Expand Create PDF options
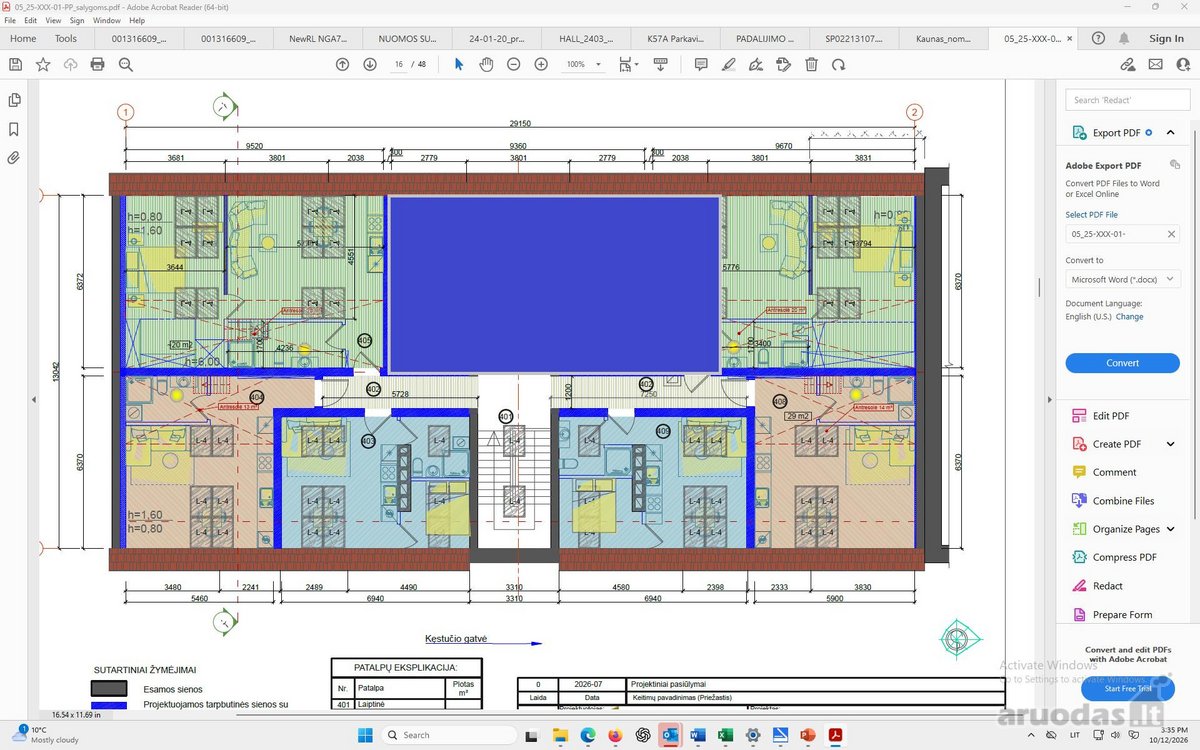The width and height of the screenshot is (1200, 750). pyautogui.click(x=1170, y=444)
